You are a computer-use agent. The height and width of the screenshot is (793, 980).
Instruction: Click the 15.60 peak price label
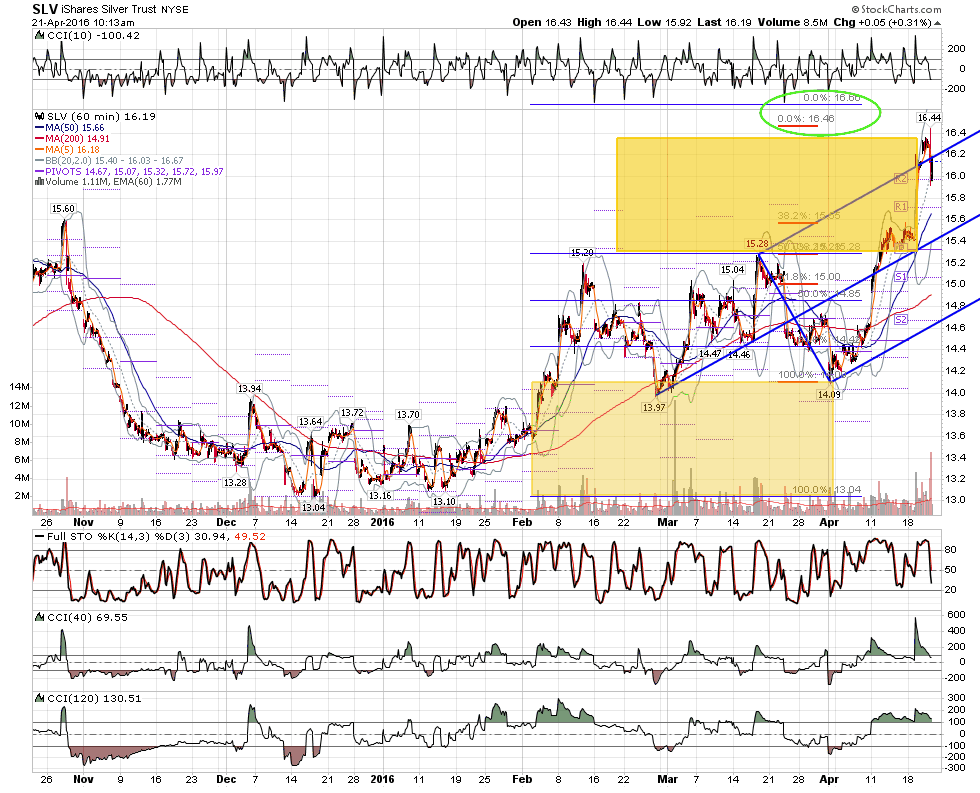pos(63,209)
